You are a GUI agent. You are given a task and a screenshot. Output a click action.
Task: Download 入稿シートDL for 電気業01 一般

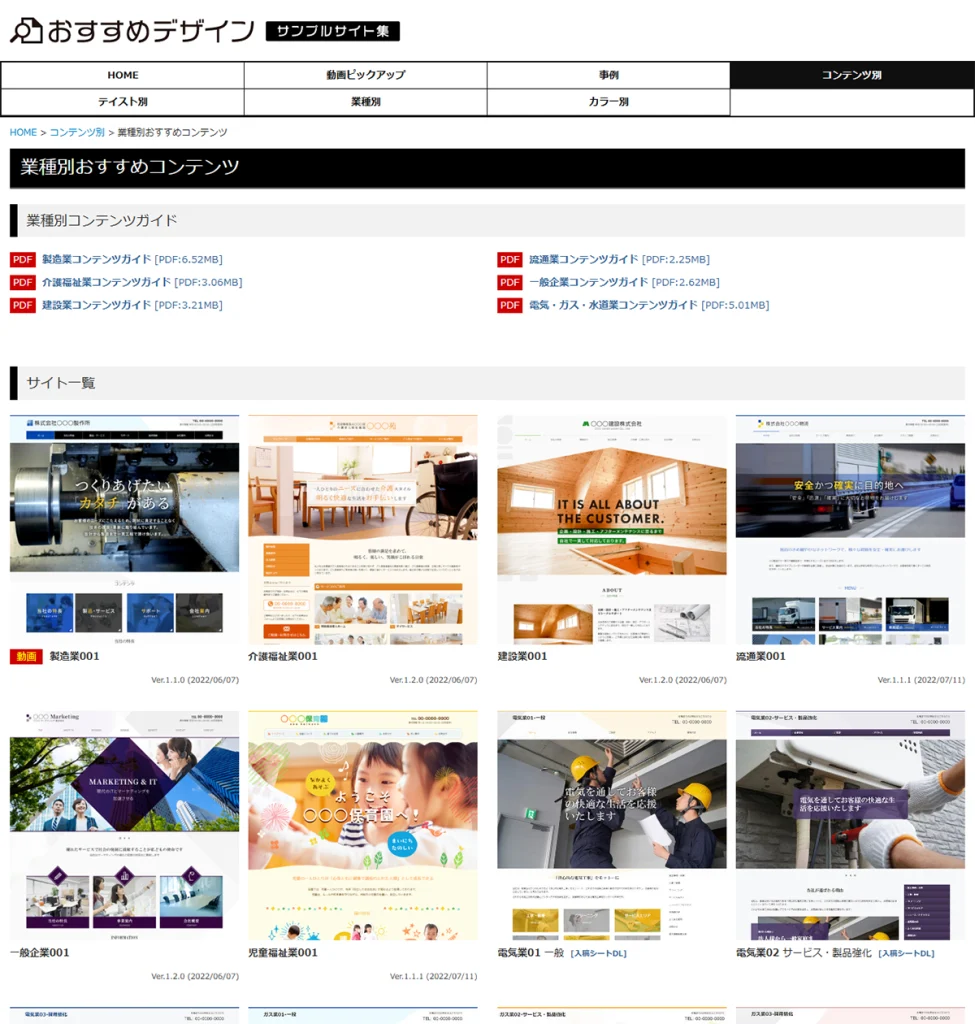pos(598,954)
